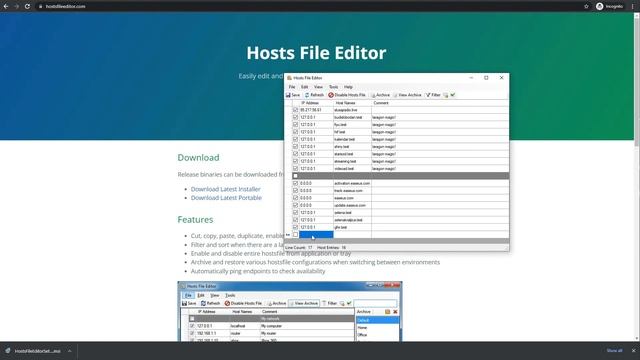Click the IP Address column header
The width and height of the screenshot is (640, 360).
[316, 103]
